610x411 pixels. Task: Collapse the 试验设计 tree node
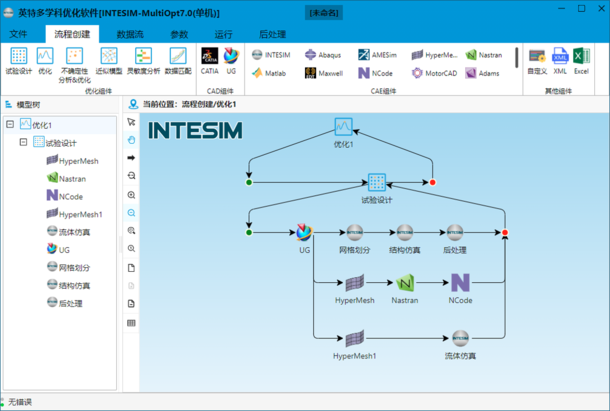23,142
